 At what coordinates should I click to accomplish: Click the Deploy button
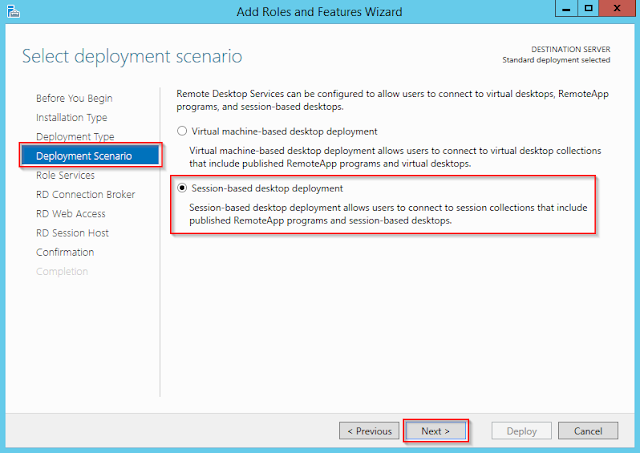(x=521, y=431)
